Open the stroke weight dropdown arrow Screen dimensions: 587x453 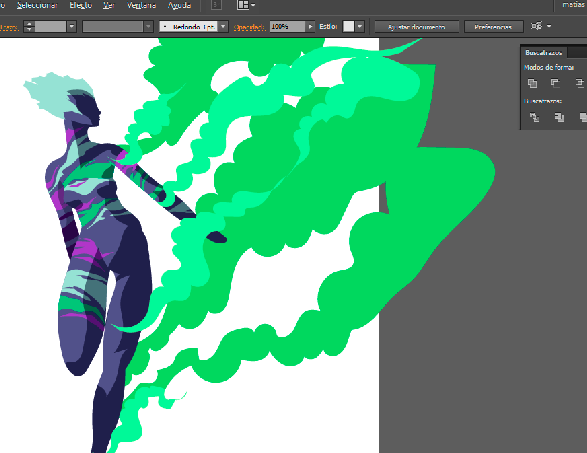pyautogui.click(x=72, y=27)
